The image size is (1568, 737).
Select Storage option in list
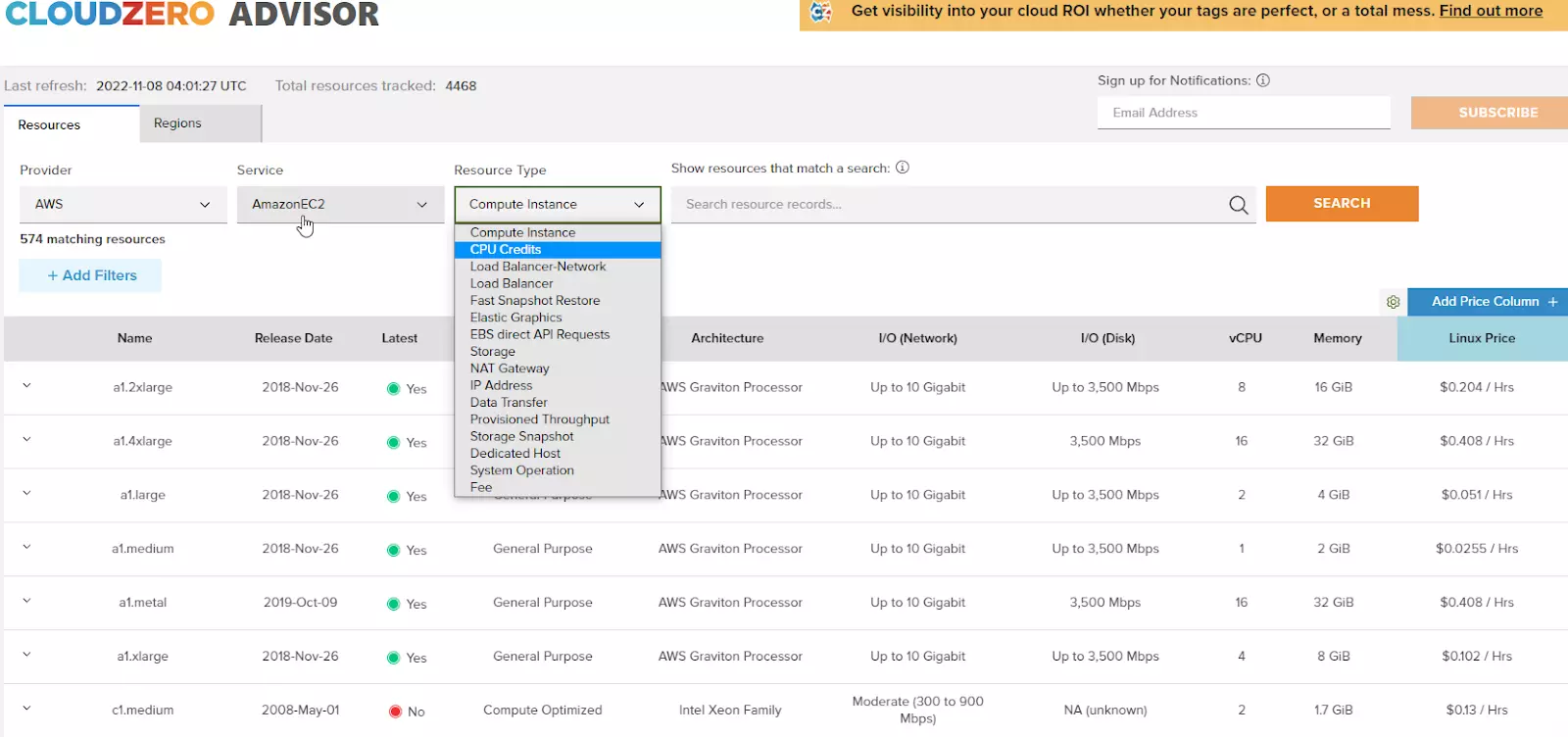pos(558,352)
